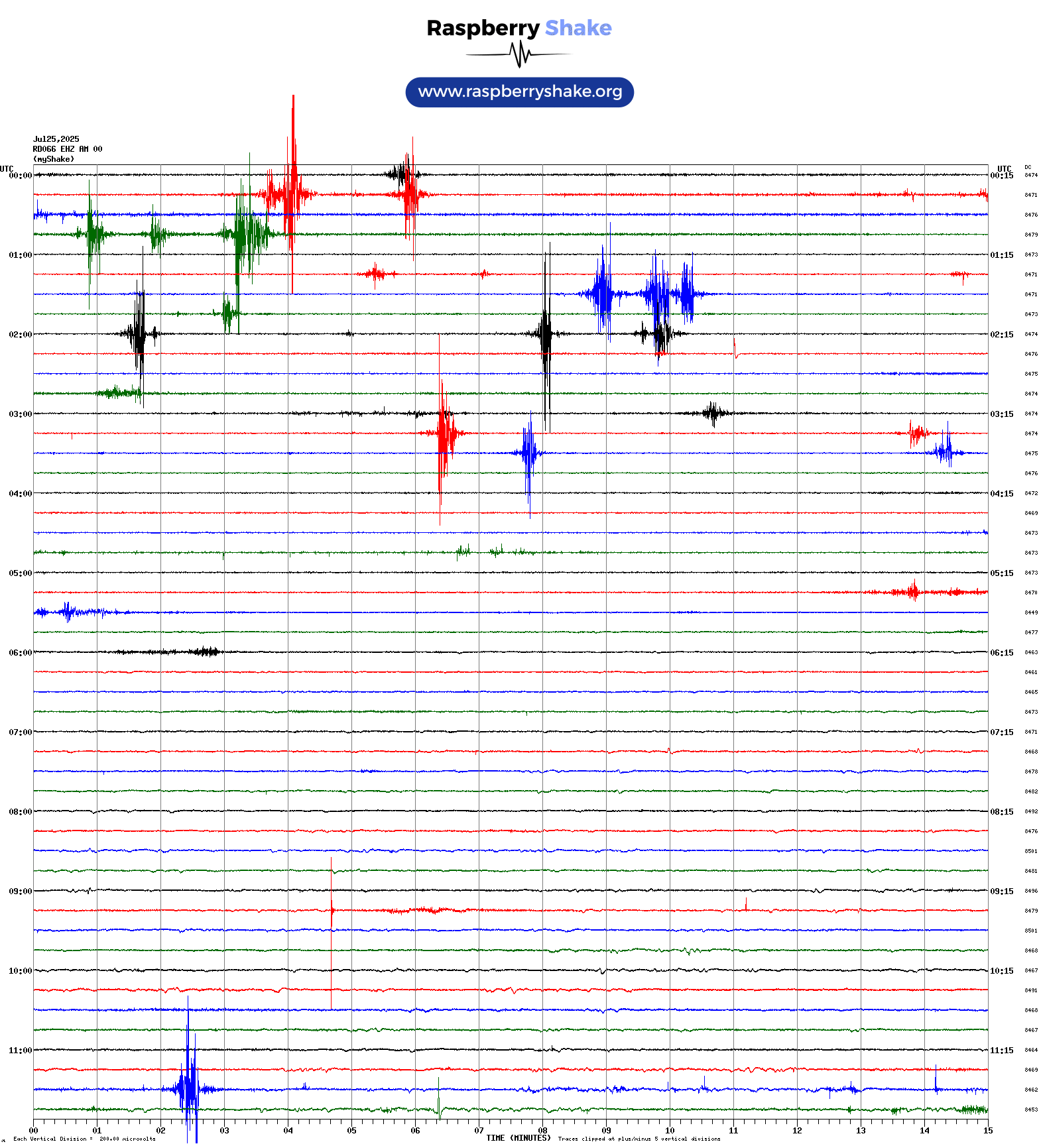Click the black burst on the 02:00 trace near minute 08

(x=545, y=334)
